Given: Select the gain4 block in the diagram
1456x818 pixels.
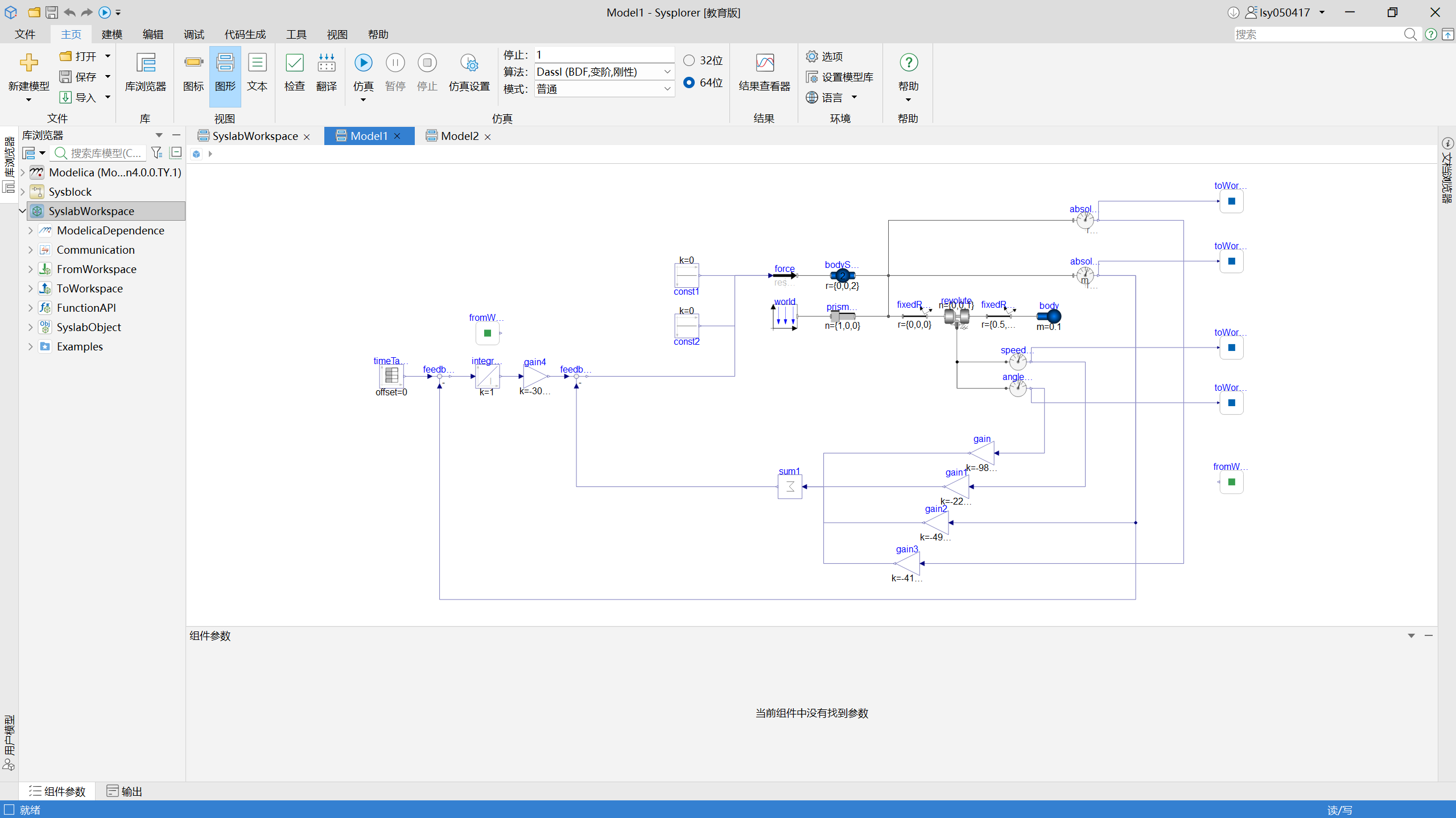Looking at the screenshot, I should [x=535, y=376].
